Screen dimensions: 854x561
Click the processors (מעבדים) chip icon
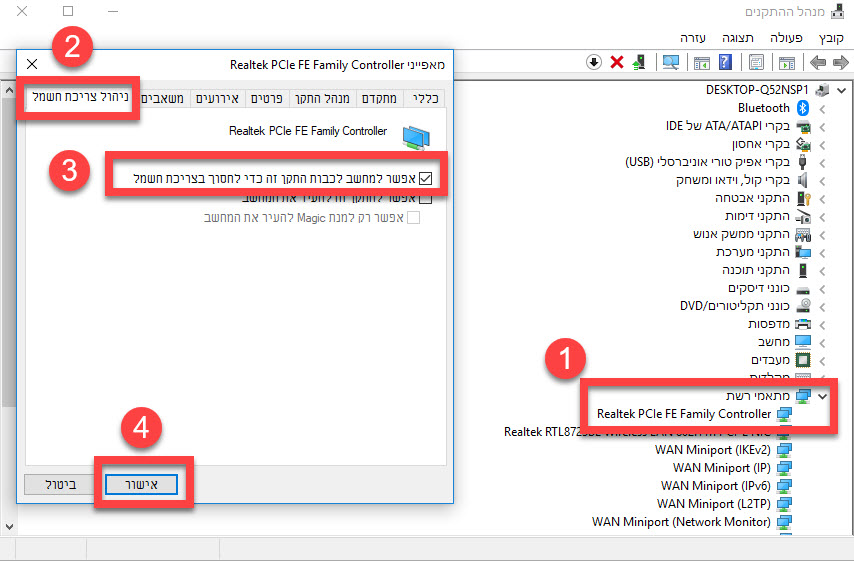click(803, 360)
